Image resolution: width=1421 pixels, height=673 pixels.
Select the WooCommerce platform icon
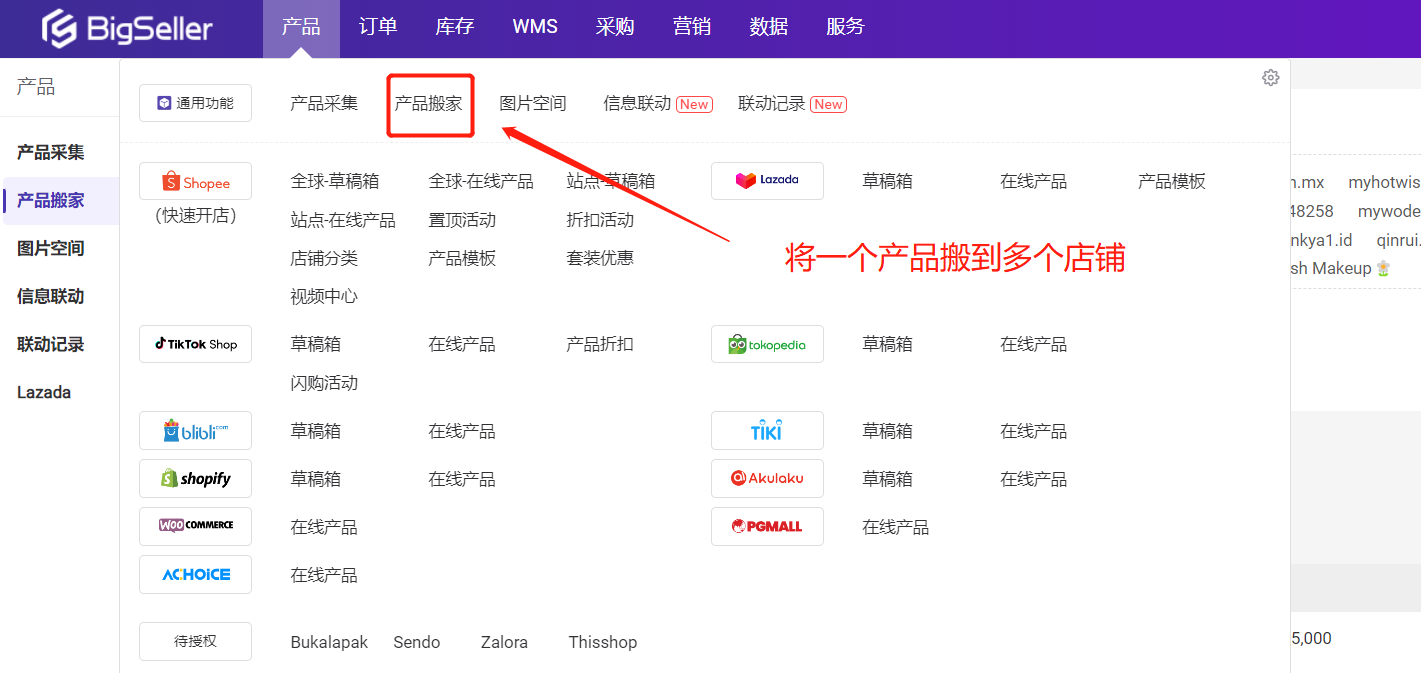click(x=195, y=526)
